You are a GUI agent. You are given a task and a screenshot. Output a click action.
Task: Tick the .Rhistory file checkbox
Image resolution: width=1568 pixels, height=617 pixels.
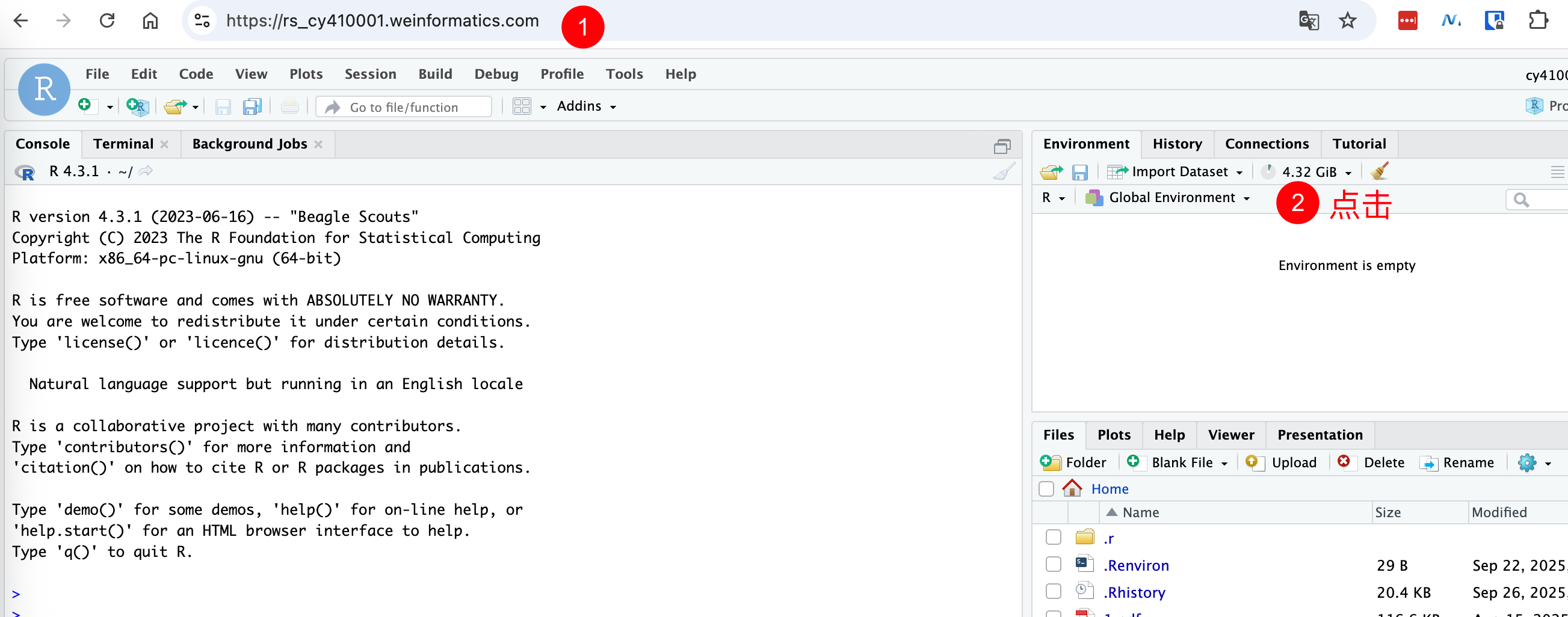point(1053,592)
